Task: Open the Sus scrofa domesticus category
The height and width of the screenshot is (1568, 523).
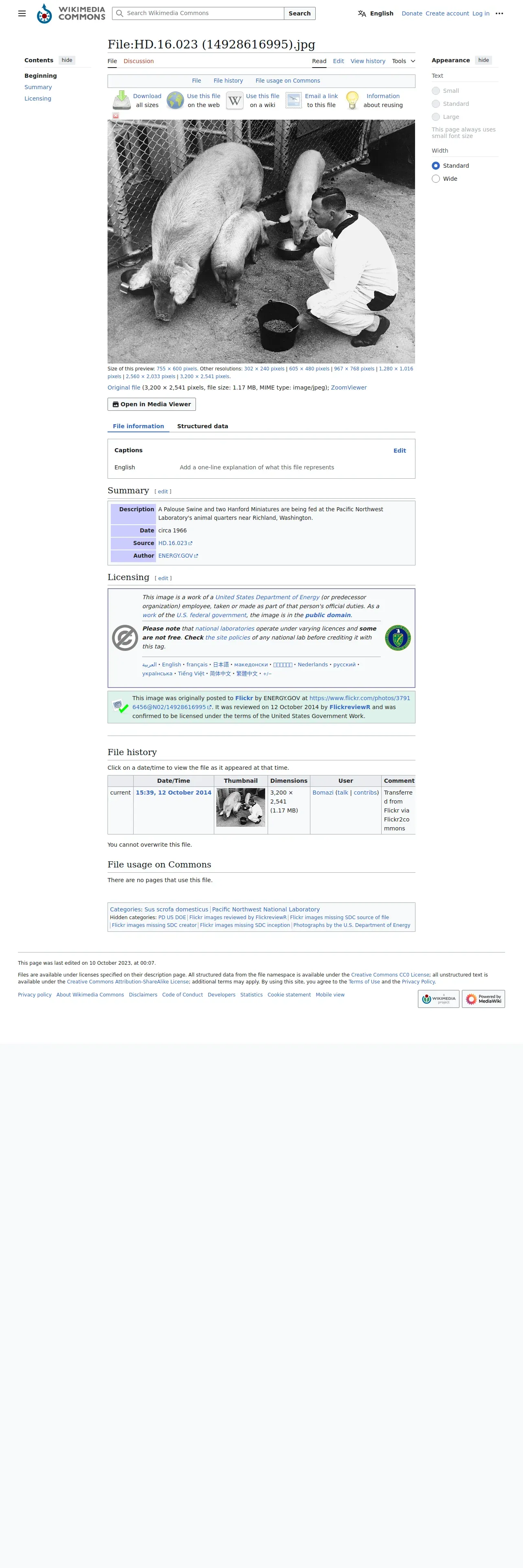Action: [176, 909]
